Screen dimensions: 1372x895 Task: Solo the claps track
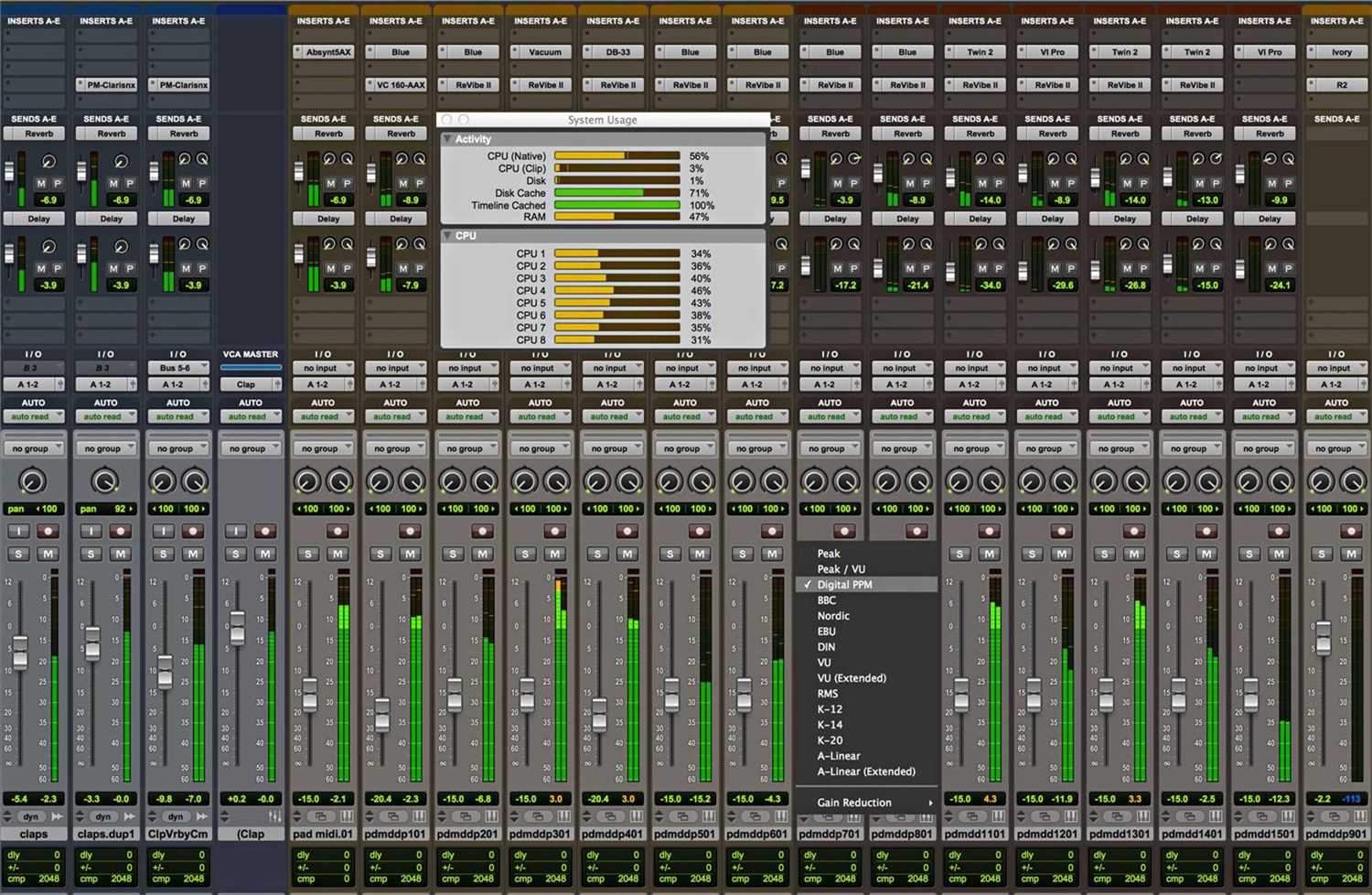click(18, 554)
